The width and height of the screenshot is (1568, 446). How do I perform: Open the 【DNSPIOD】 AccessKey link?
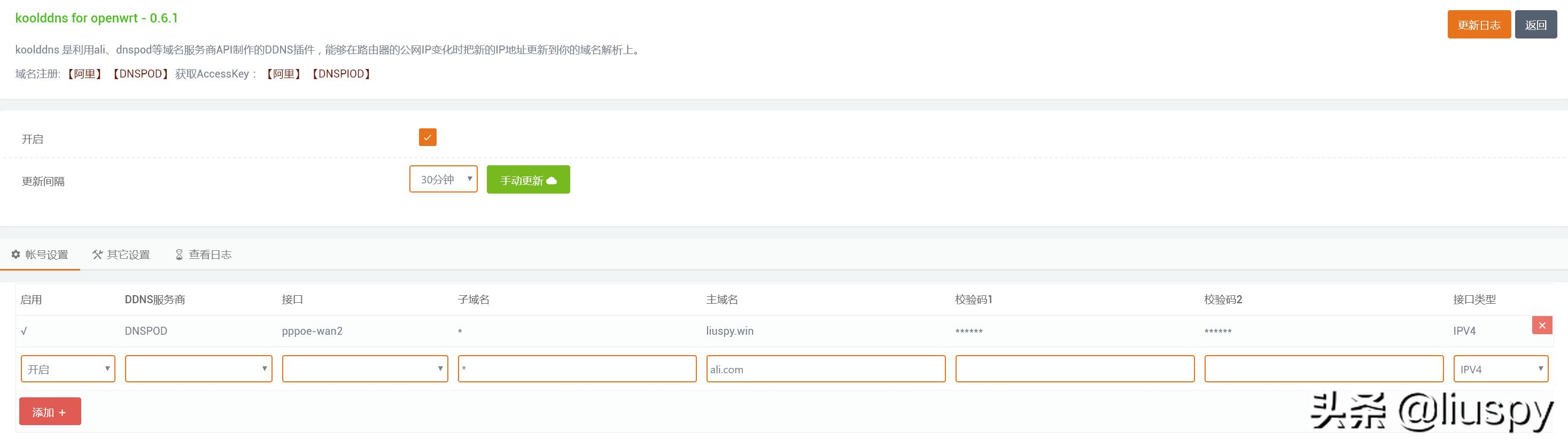pyautogui.click(x=341, y=74)
